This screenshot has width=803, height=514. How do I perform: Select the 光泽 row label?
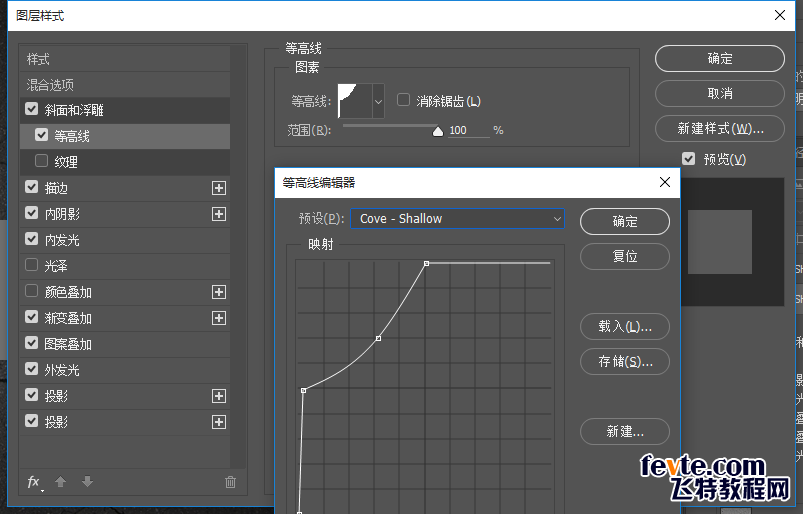(x=56, y=266)
